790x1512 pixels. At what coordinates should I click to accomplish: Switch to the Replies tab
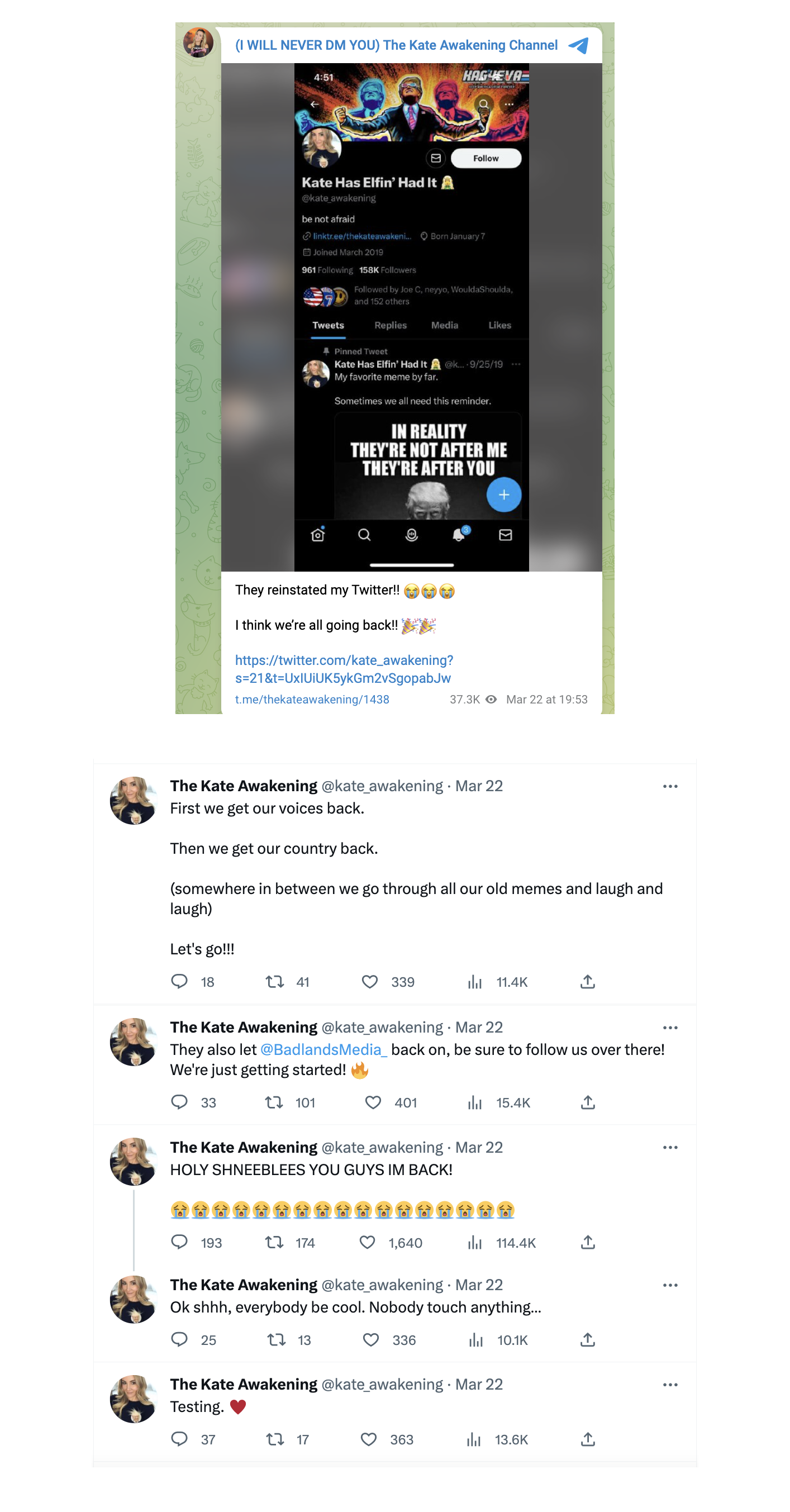coord(391,325)
